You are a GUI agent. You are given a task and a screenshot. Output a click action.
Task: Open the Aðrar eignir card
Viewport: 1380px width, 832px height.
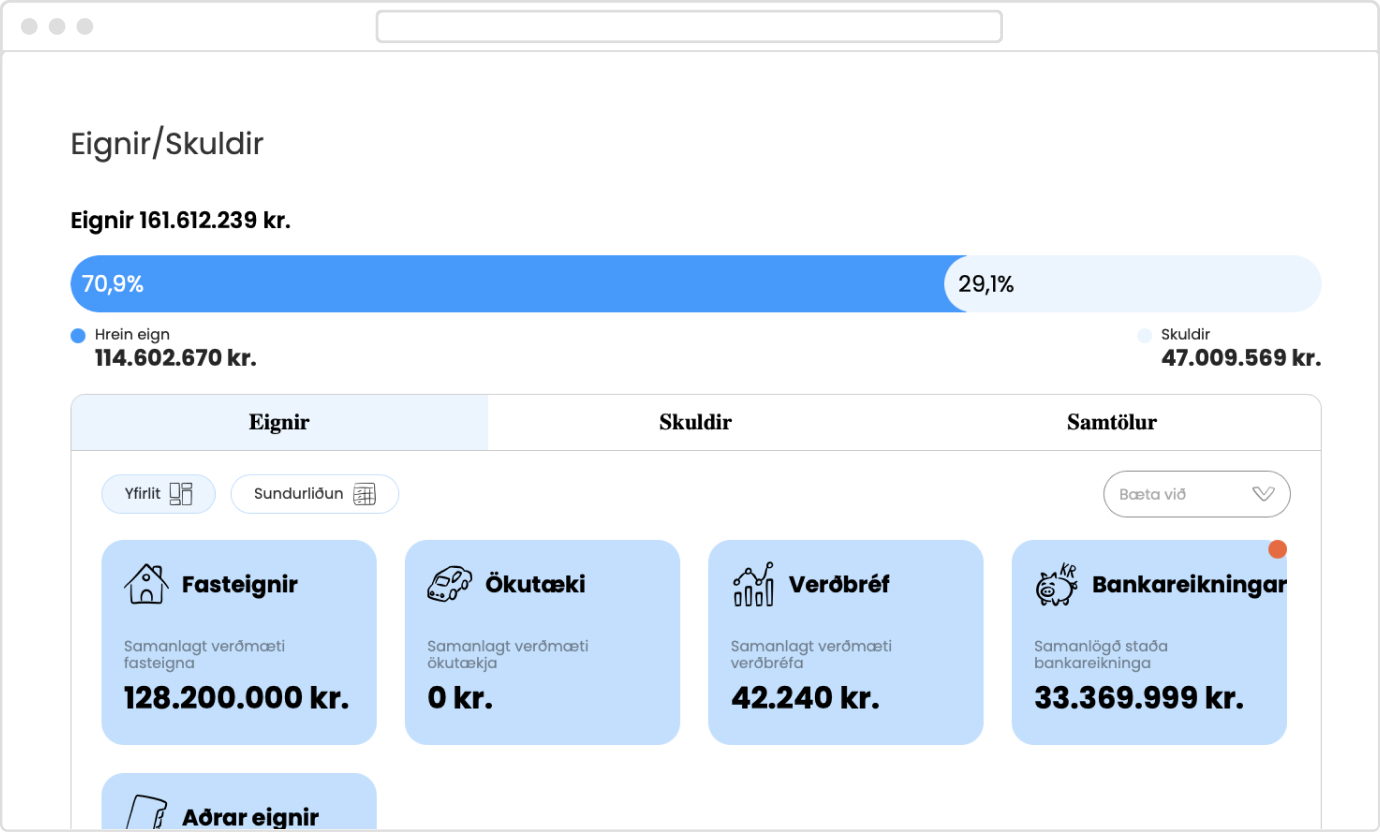(x=239, y=802)
